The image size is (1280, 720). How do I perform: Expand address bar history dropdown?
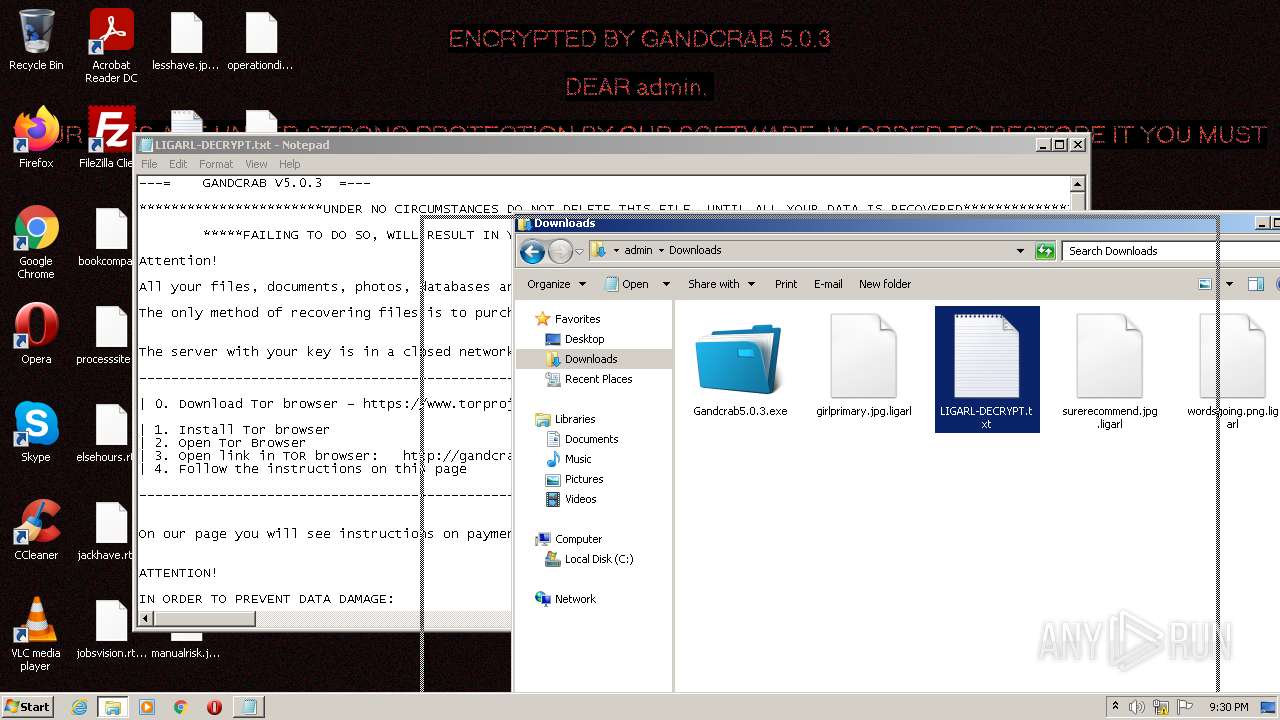coord(1020,251)
